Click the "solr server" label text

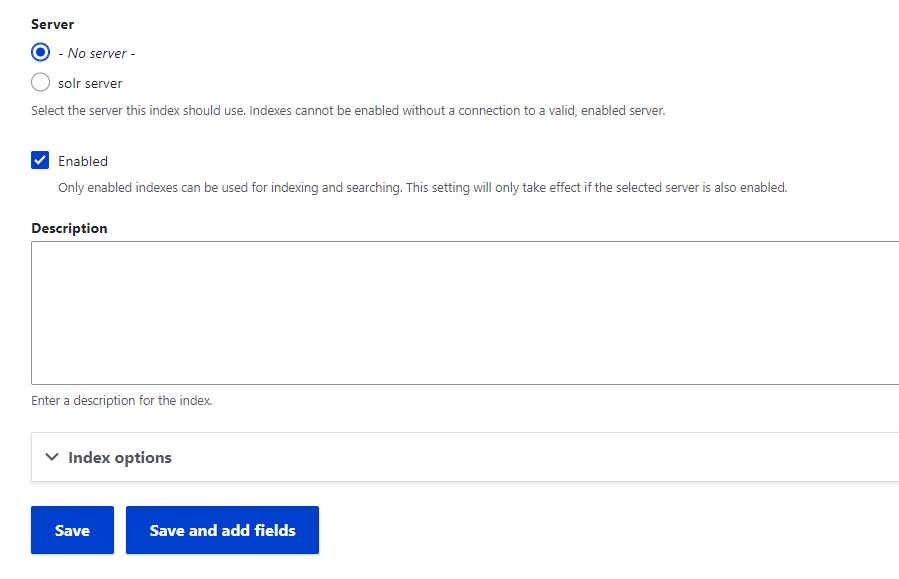pyautogui.click(x=90, y=83)
